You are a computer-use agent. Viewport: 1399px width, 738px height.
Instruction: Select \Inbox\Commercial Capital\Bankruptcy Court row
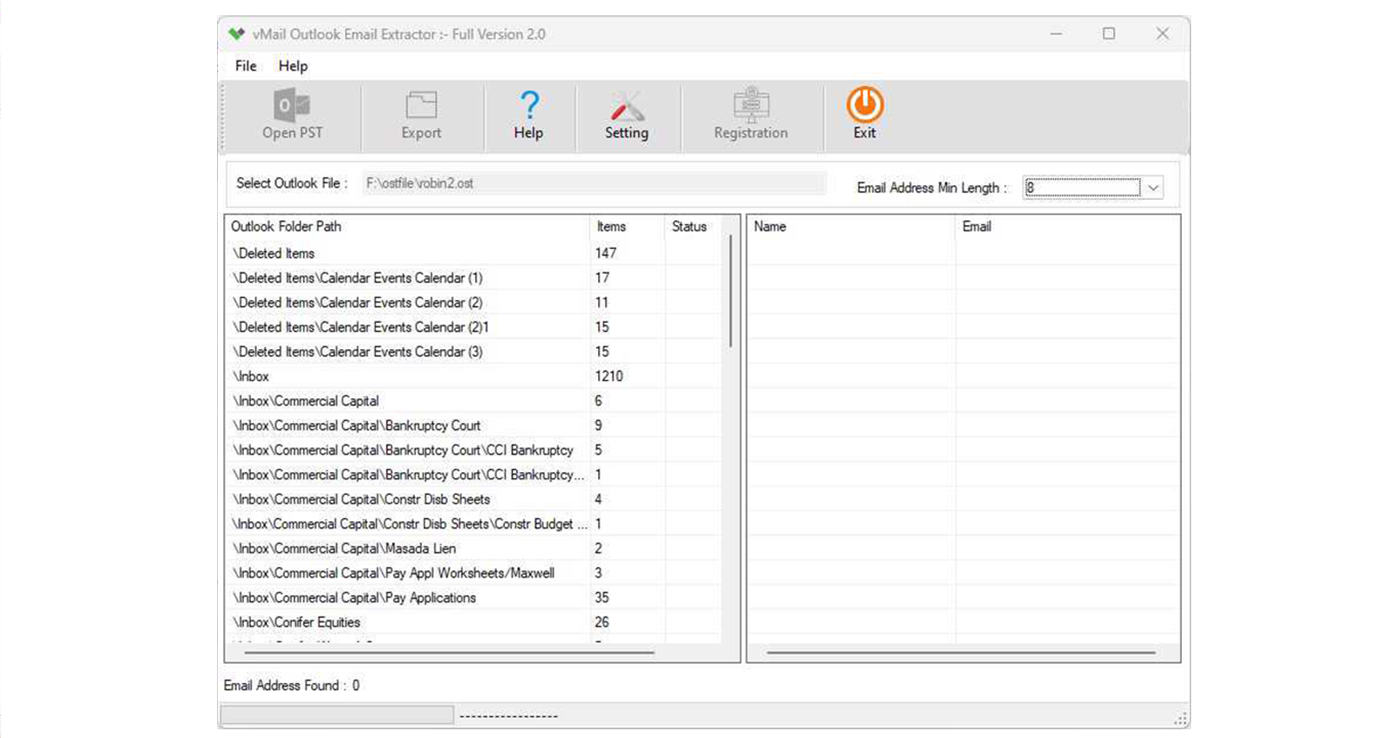473,425
